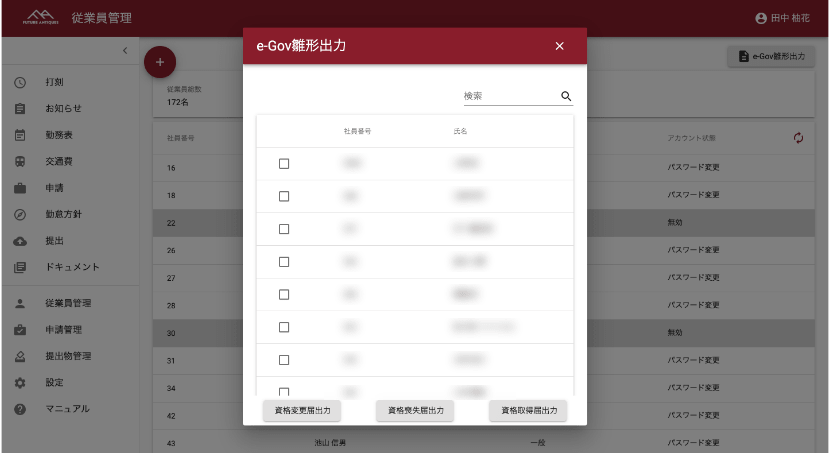Click employee number 16 in background table
Viewport: 830px width, 455px height.
pos(171,168)
